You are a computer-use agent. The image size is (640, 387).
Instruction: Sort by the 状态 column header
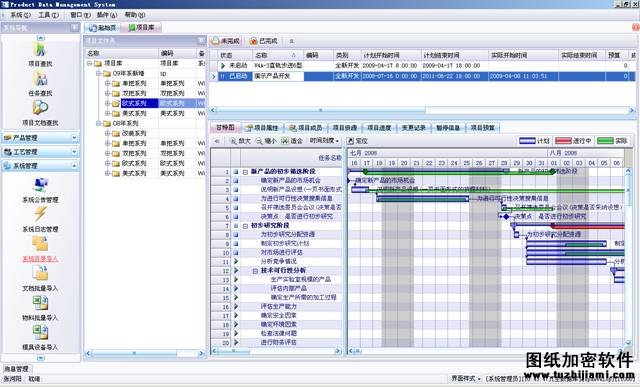(x=235, y=55)
